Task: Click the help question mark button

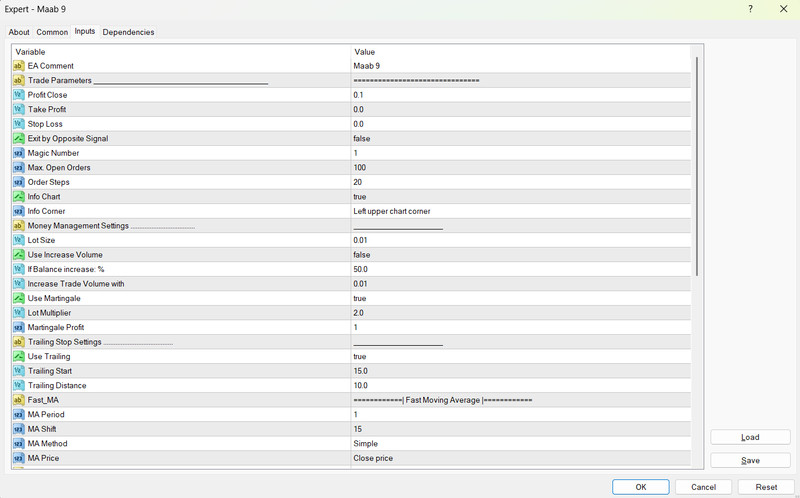Action: coord(751,9)
